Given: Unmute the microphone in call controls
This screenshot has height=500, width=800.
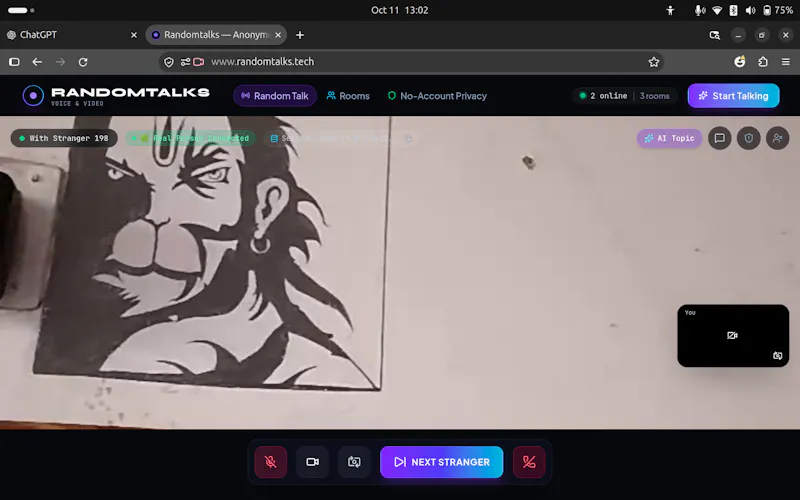Looking at the screenshot, I should click(271, 462).
